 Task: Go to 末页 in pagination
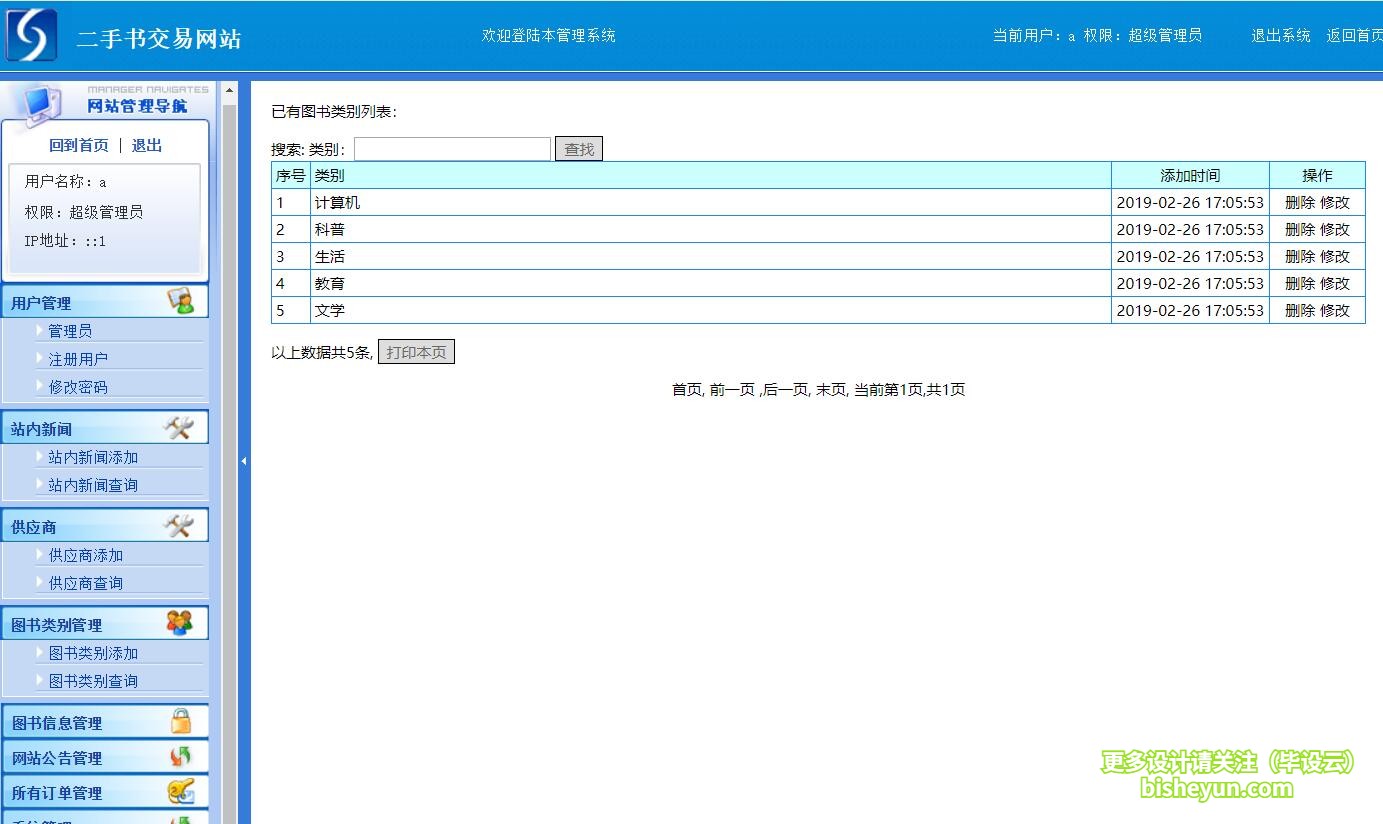pos(831,389)
